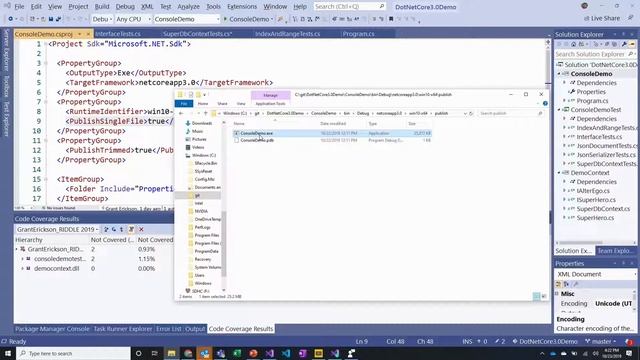Collapse the DemoContext project node

pos(559,173)
